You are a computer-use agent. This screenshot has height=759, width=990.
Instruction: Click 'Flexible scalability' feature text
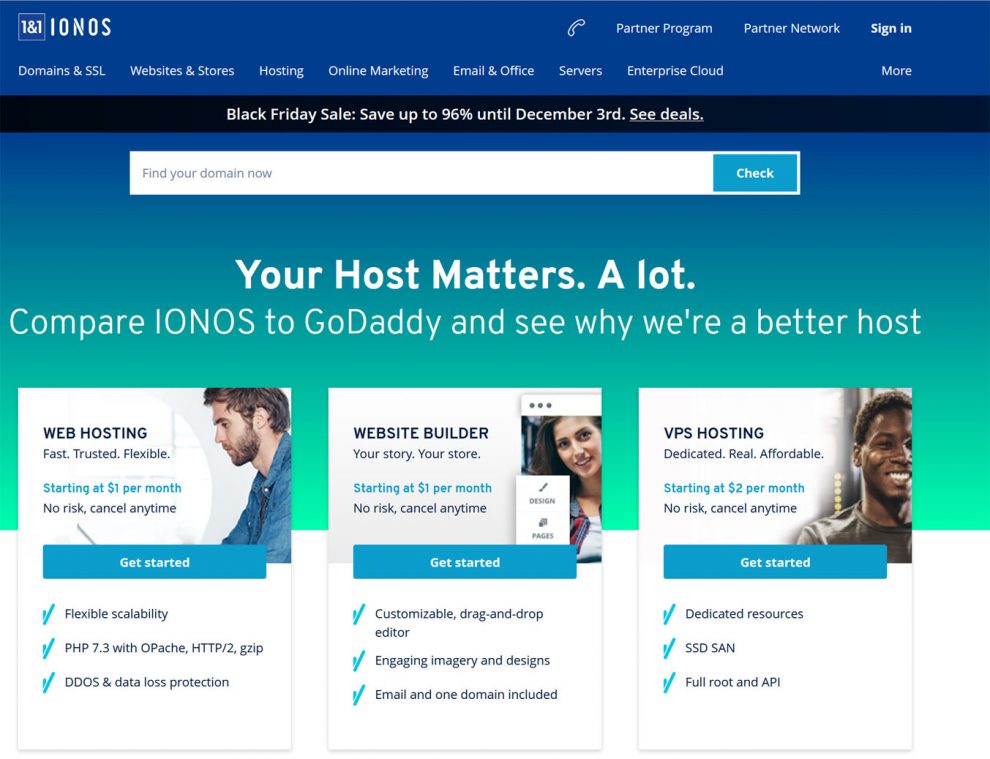tap(116, 614)
